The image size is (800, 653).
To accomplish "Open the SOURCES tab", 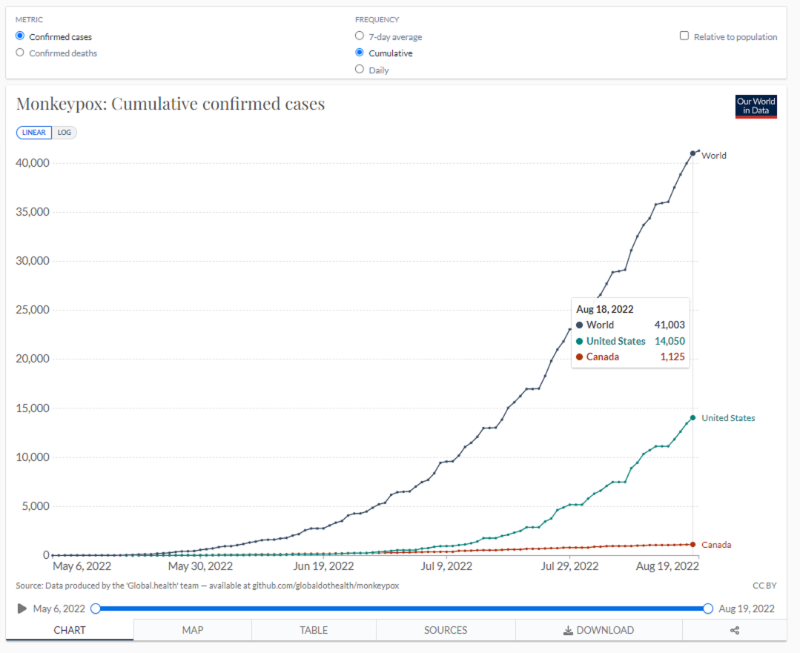I will tap(445, 630).
